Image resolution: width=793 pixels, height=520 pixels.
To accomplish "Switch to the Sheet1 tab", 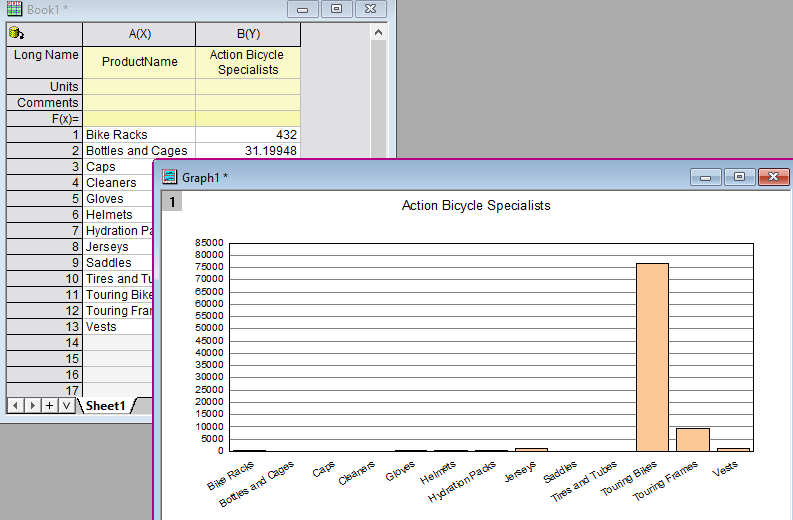I will pos(105,405).
